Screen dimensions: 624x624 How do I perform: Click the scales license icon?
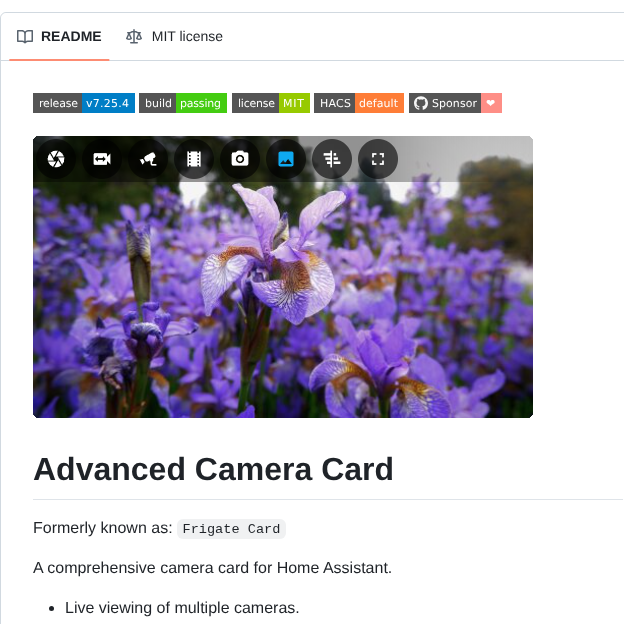pos(134,37)
